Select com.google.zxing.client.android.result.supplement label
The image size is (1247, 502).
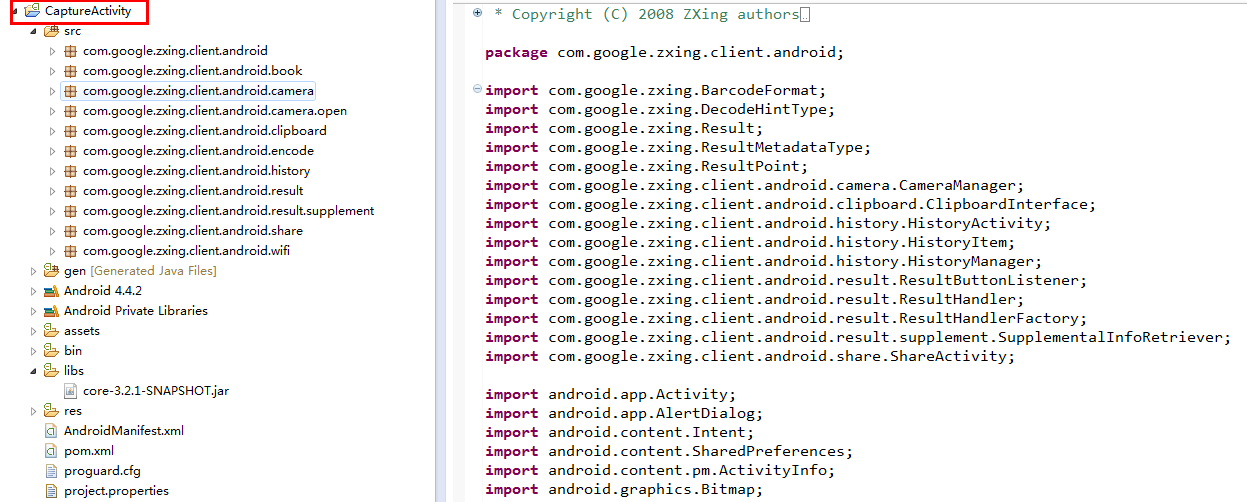[229, 211]
